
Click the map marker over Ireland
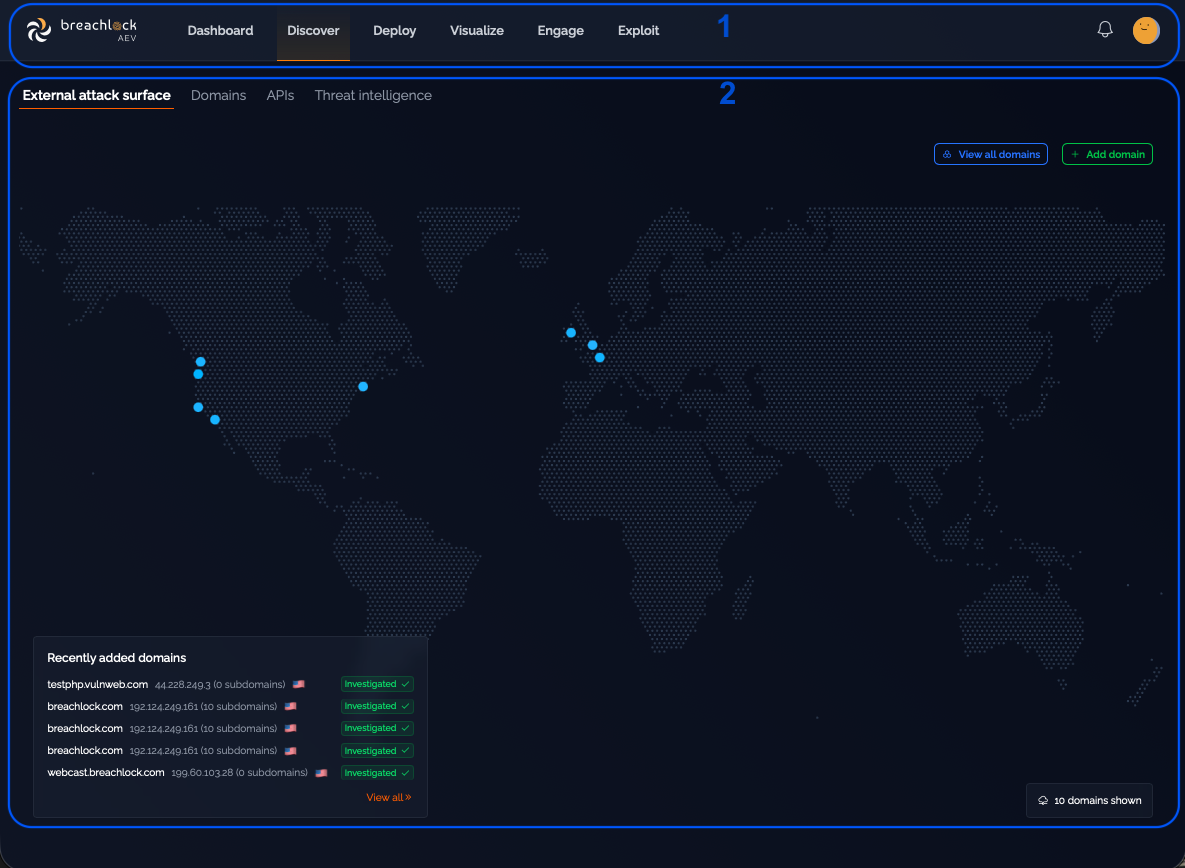coord(571,333)
